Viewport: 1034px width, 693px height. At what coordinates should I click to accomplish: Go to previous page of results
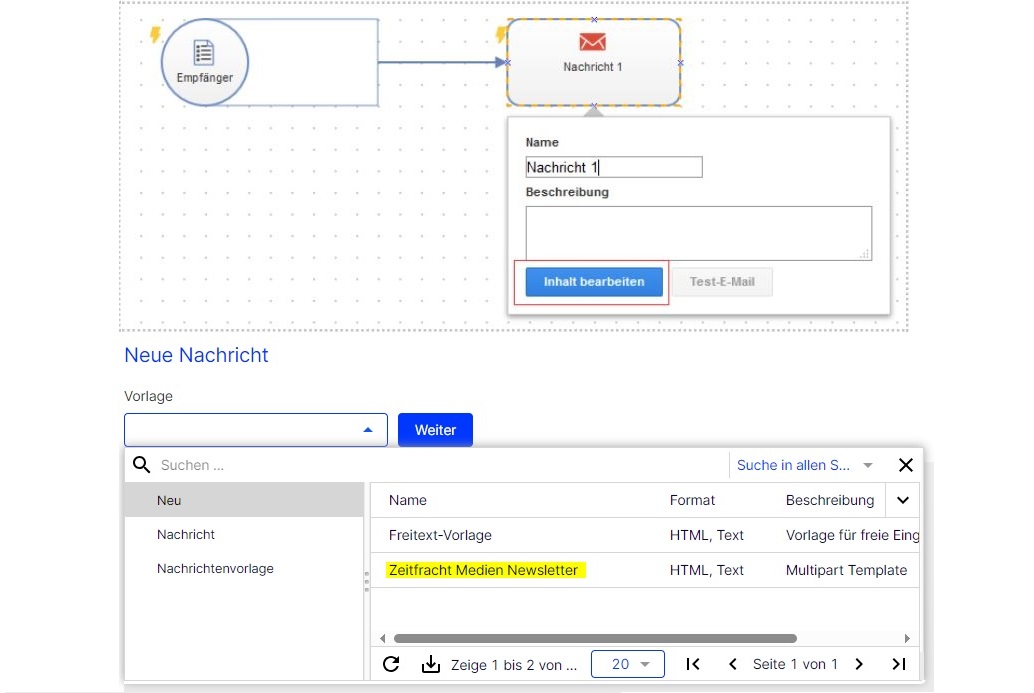click(x=733, y=664)
